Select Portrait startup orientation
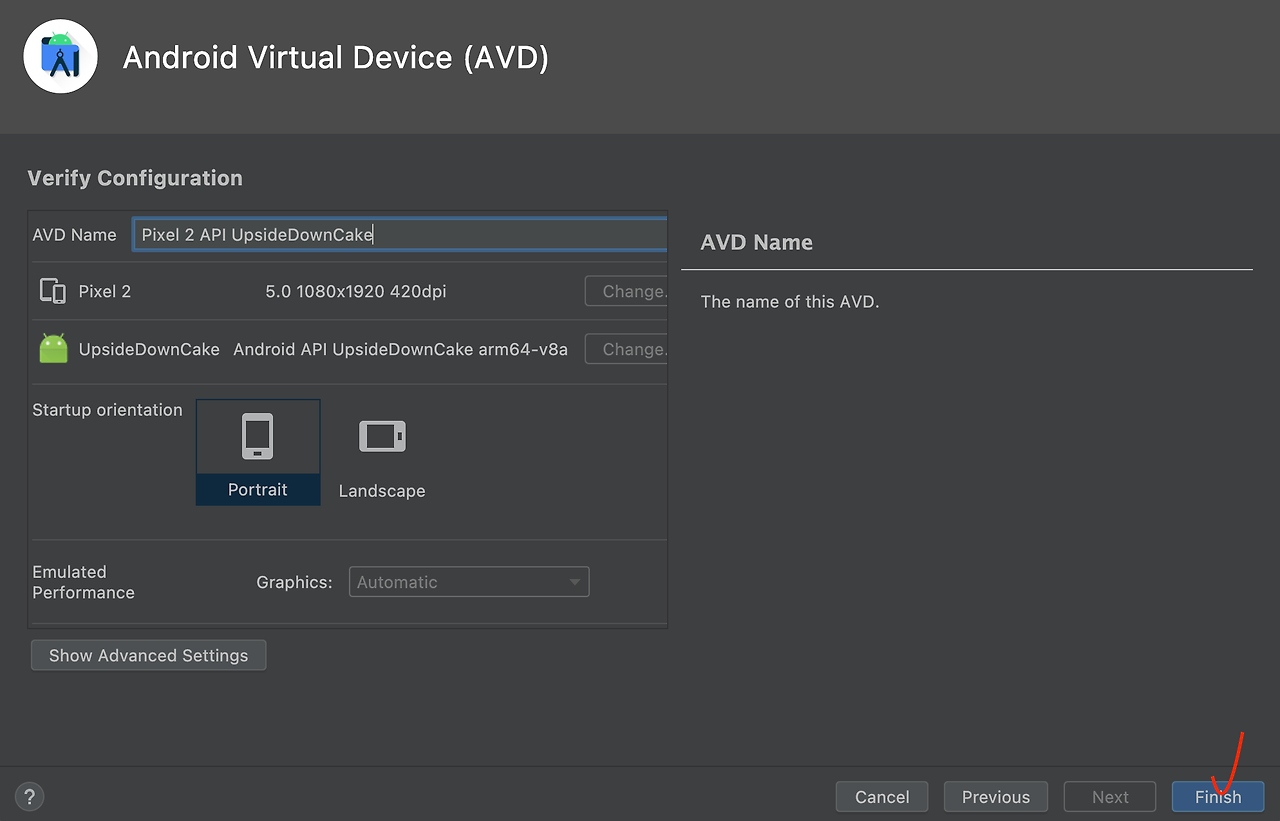 click(258, 452)
